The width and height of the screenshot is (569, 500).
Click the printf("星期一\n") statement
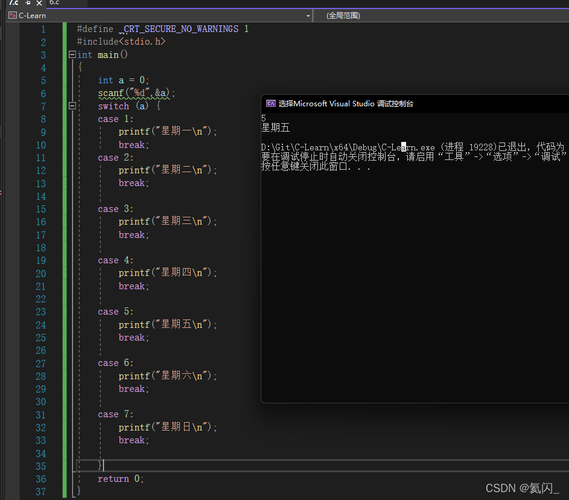point(168,131)
